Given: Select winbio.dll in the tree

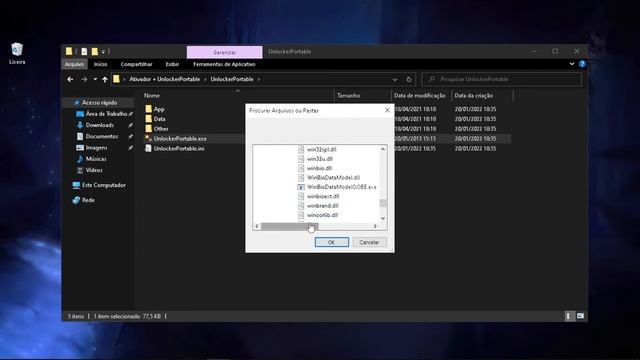Looking at the screenshot, I should pyautogui.click(x=319, y=168).
